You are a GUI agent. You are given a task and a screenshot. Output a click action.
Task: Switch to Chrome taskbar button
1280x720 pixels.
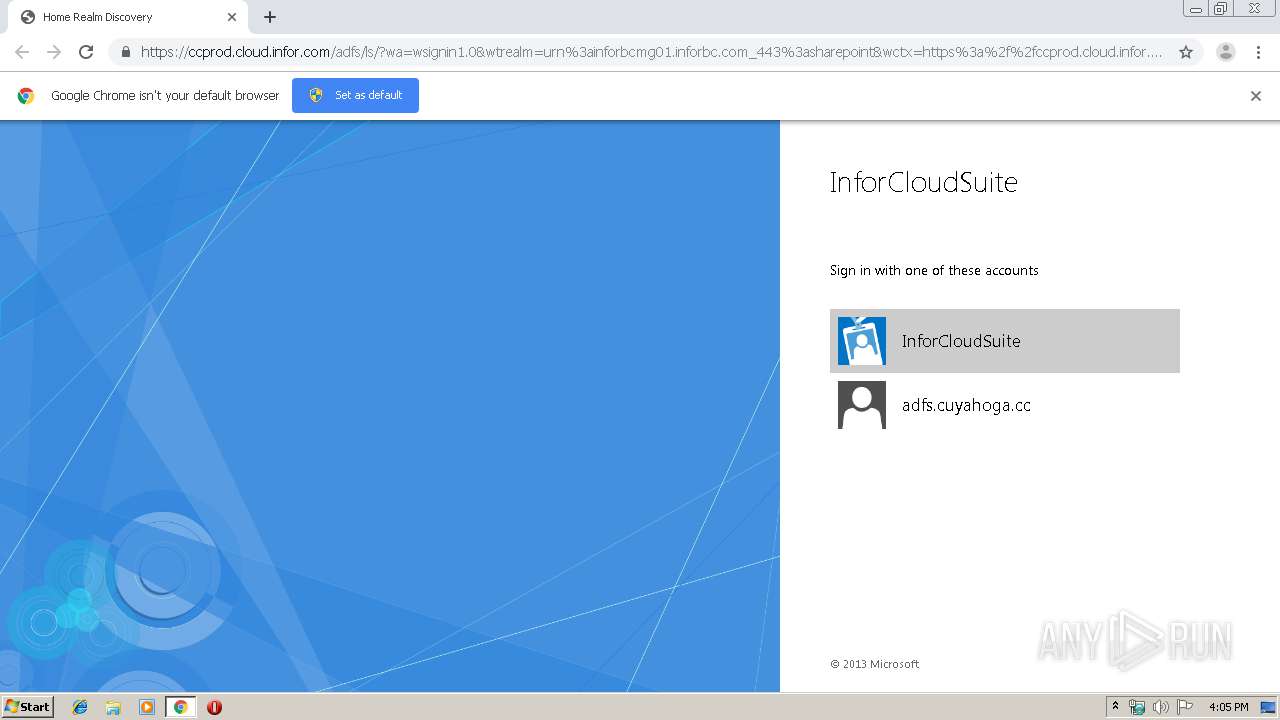pyautogui.click(x=180, y=707)
